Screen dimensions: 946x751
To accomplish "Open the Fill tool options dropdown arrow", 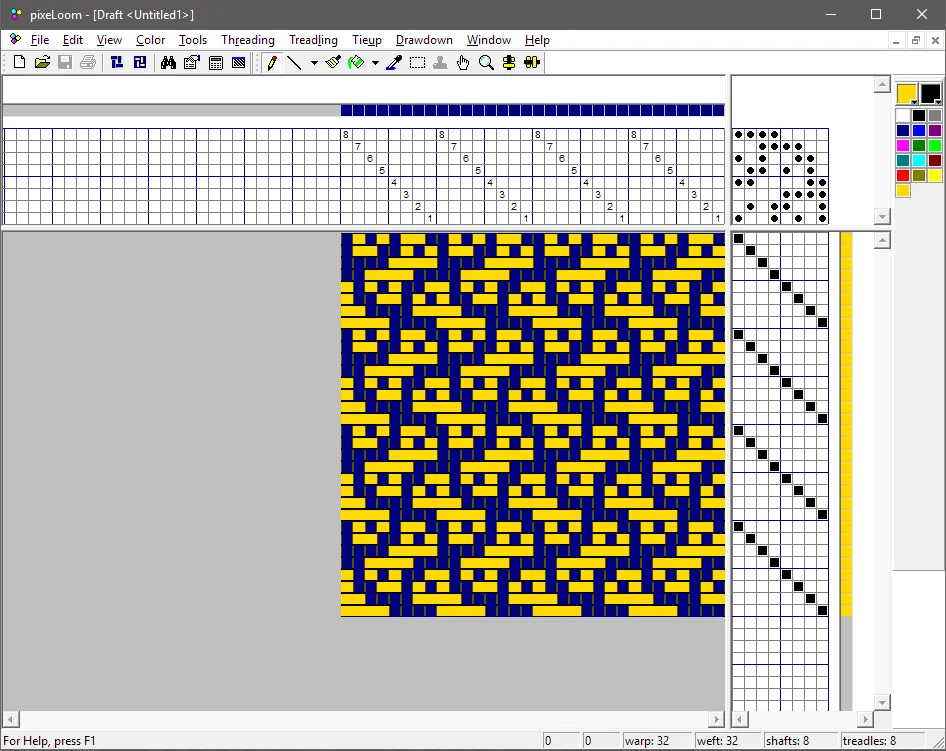I will coord(376,62).
